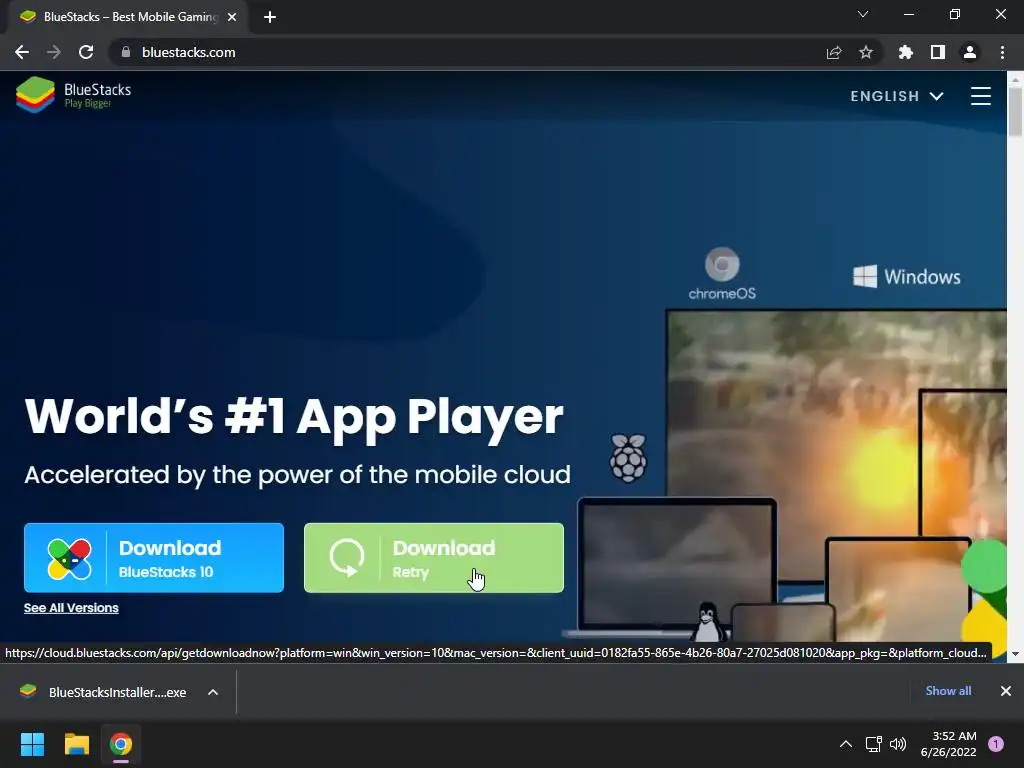Viewport: 1024px width, 768px height.
Task: Open a new tab with the plus button
Action: (x=270, y=17)
